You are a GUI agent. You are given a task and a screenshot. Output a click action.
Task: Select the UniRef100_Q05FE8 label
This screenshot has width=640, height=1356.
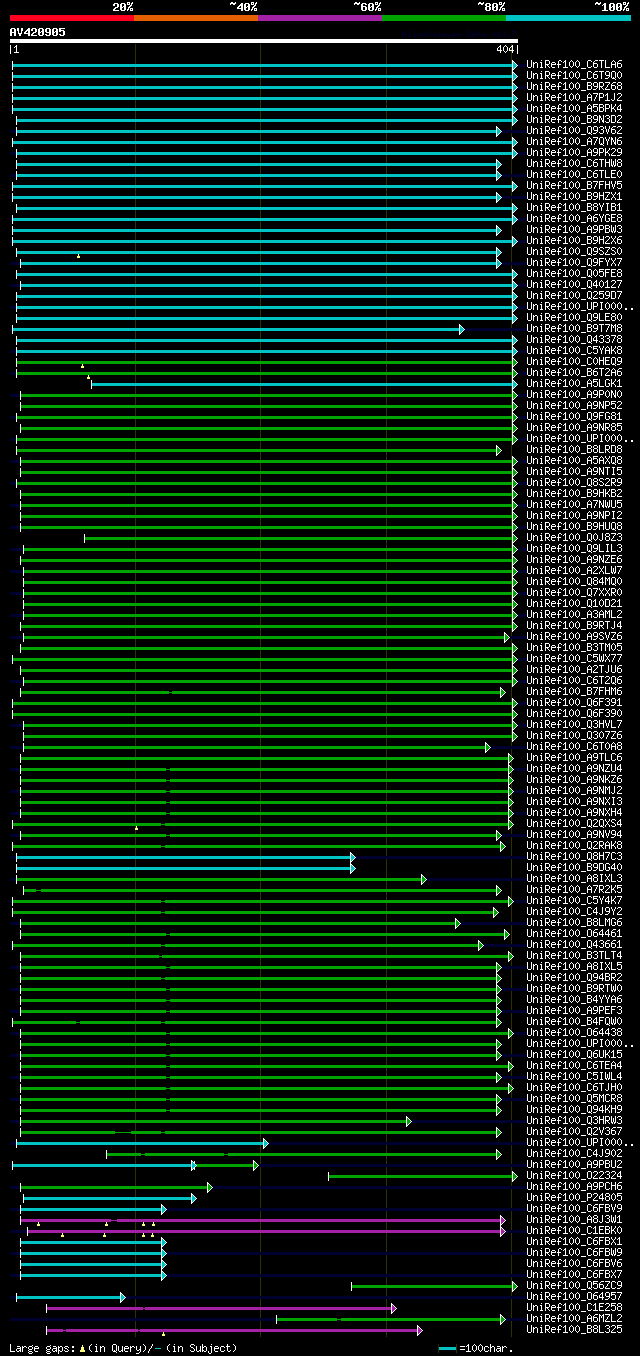click(574, 273)
